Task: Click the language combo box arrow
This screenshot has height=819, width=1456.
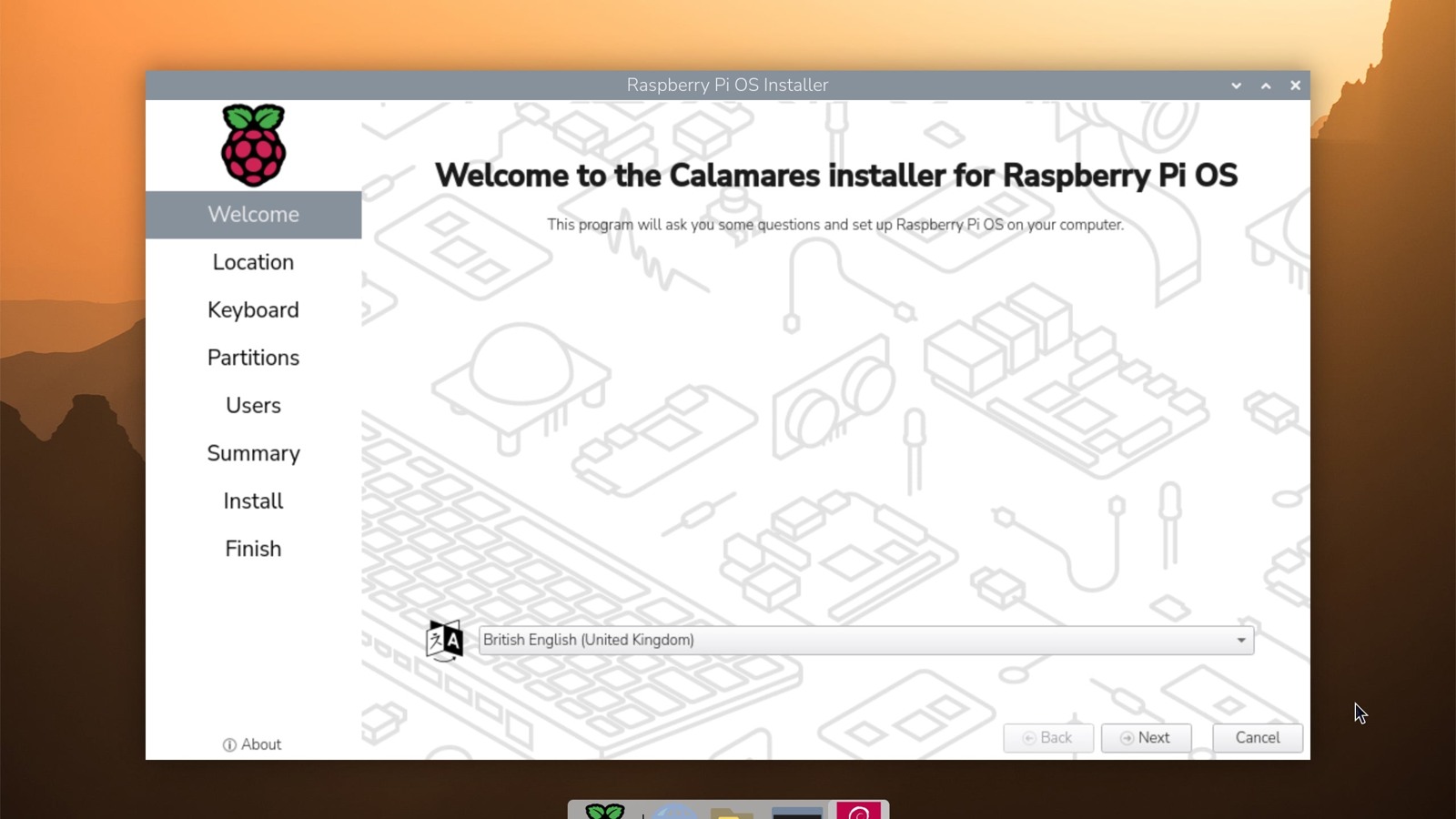Action: (1241, 641)
